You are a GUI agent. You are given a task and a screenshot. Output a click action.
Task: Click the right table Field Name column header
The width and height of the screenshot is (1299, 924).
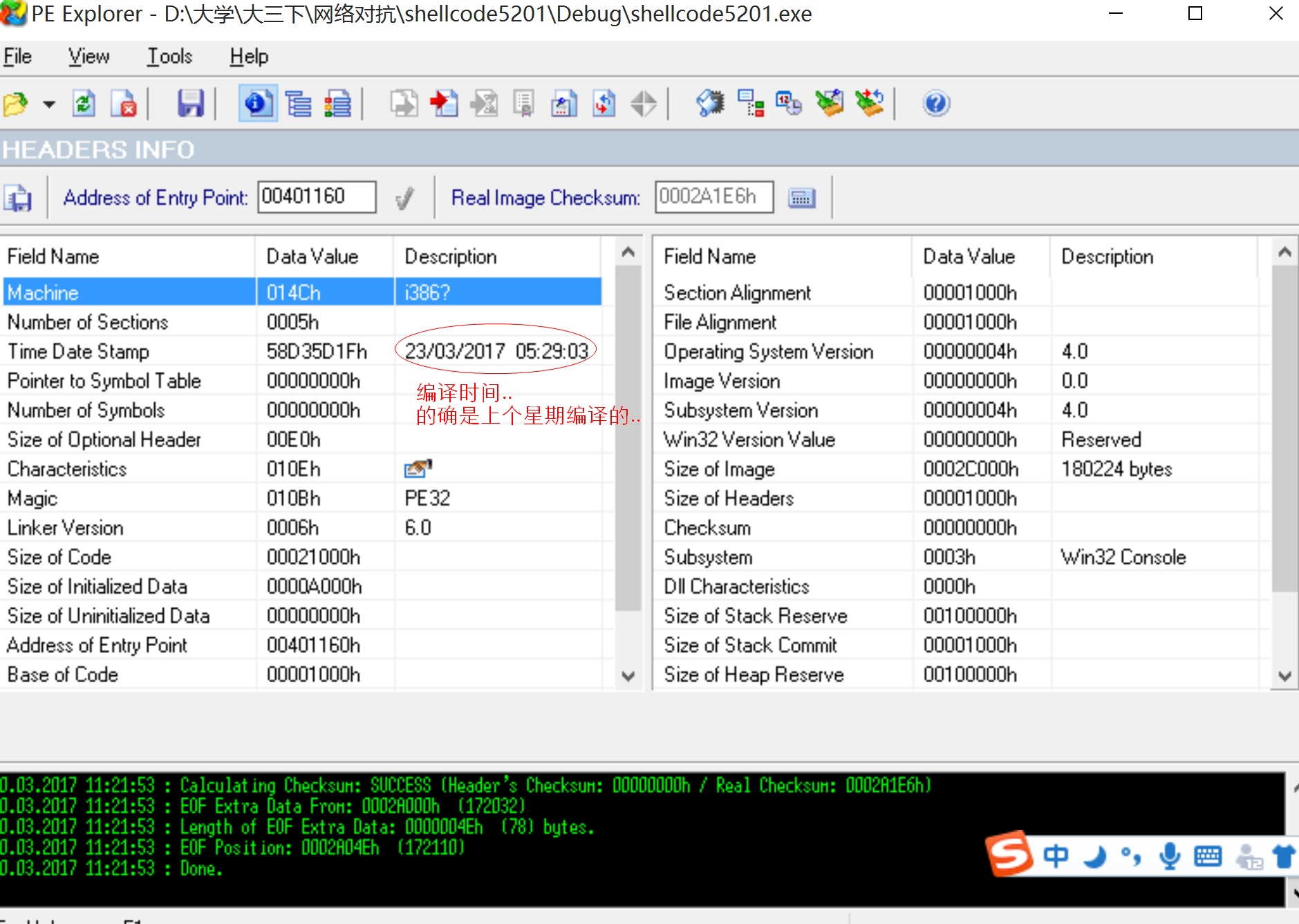[x=783, y=256]
